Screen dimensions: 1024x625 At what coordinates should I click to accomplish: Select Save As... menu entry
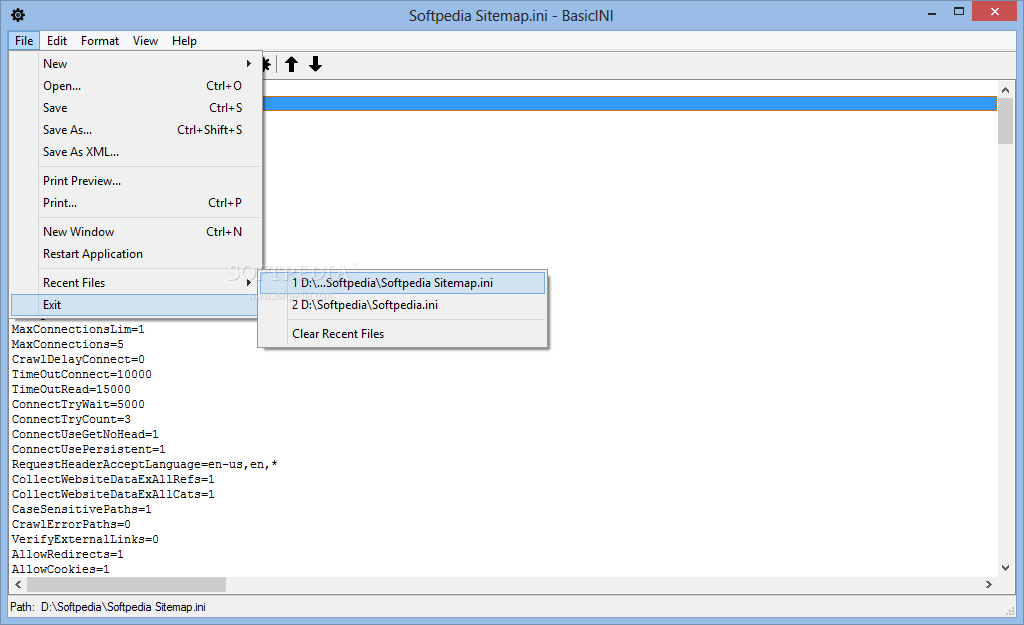pyautogui.click(x=136, y=130)
